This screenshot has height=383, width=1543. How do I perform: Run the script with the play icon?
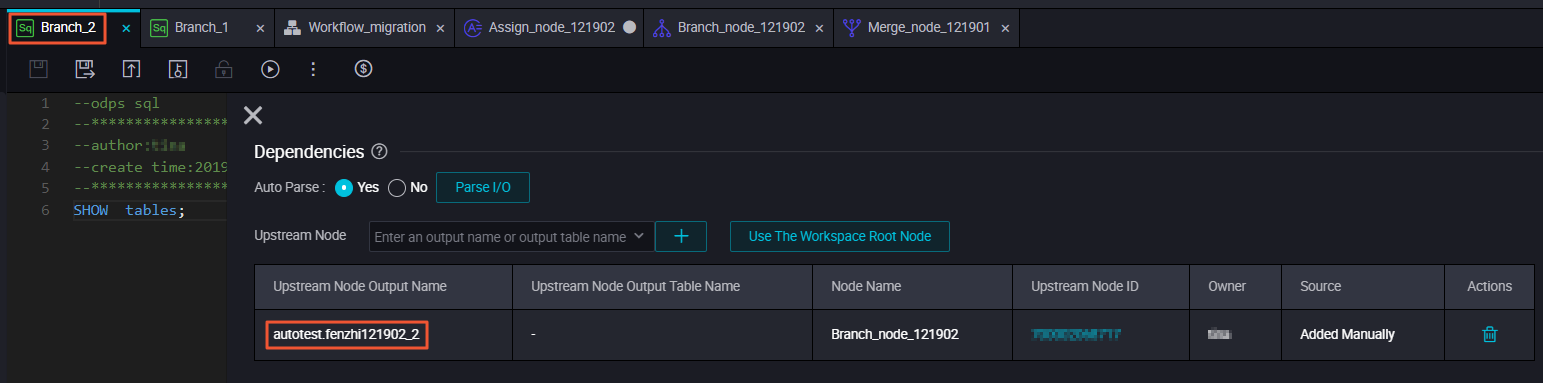click(x=270, y=69)
